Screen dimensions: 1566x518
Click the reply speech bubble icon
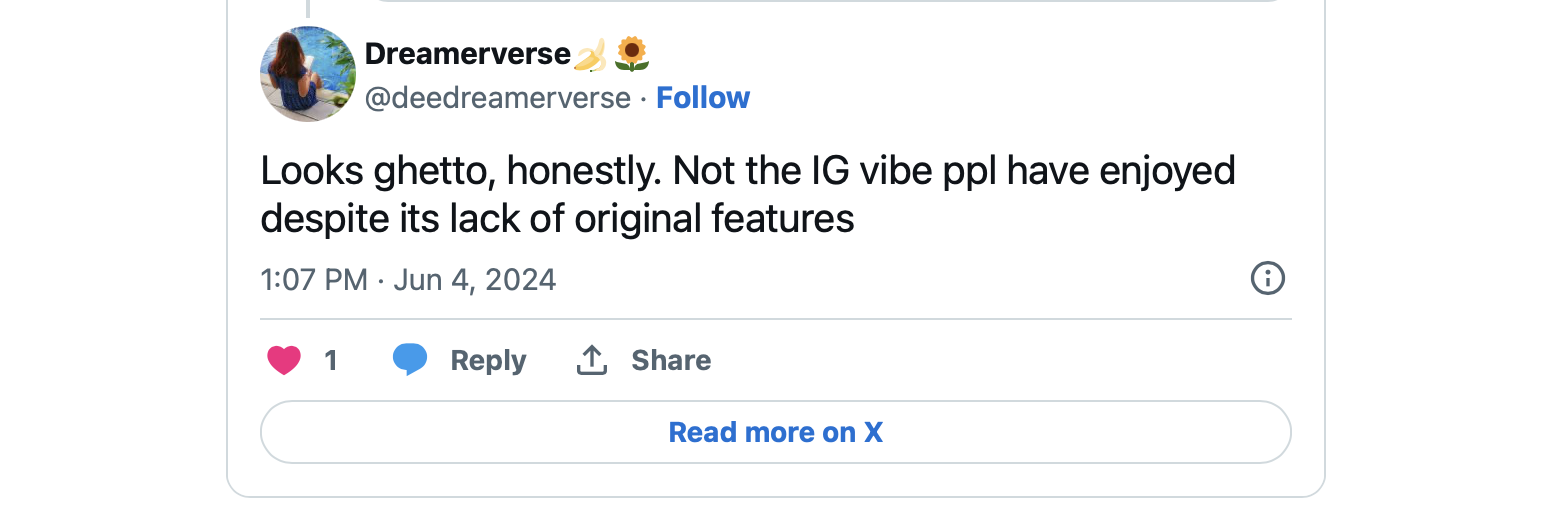[410, 360]
